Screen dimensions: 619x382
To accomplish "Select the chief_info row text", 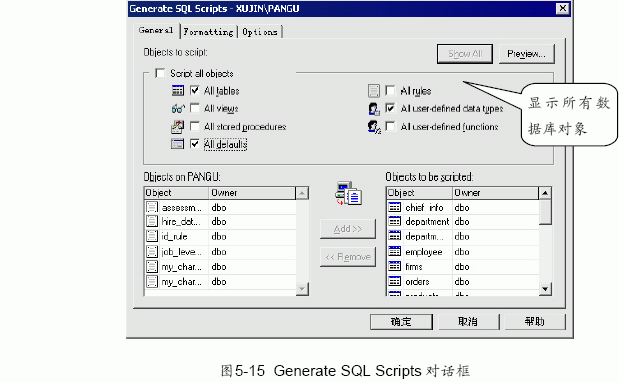I will (x=424, y=207).
